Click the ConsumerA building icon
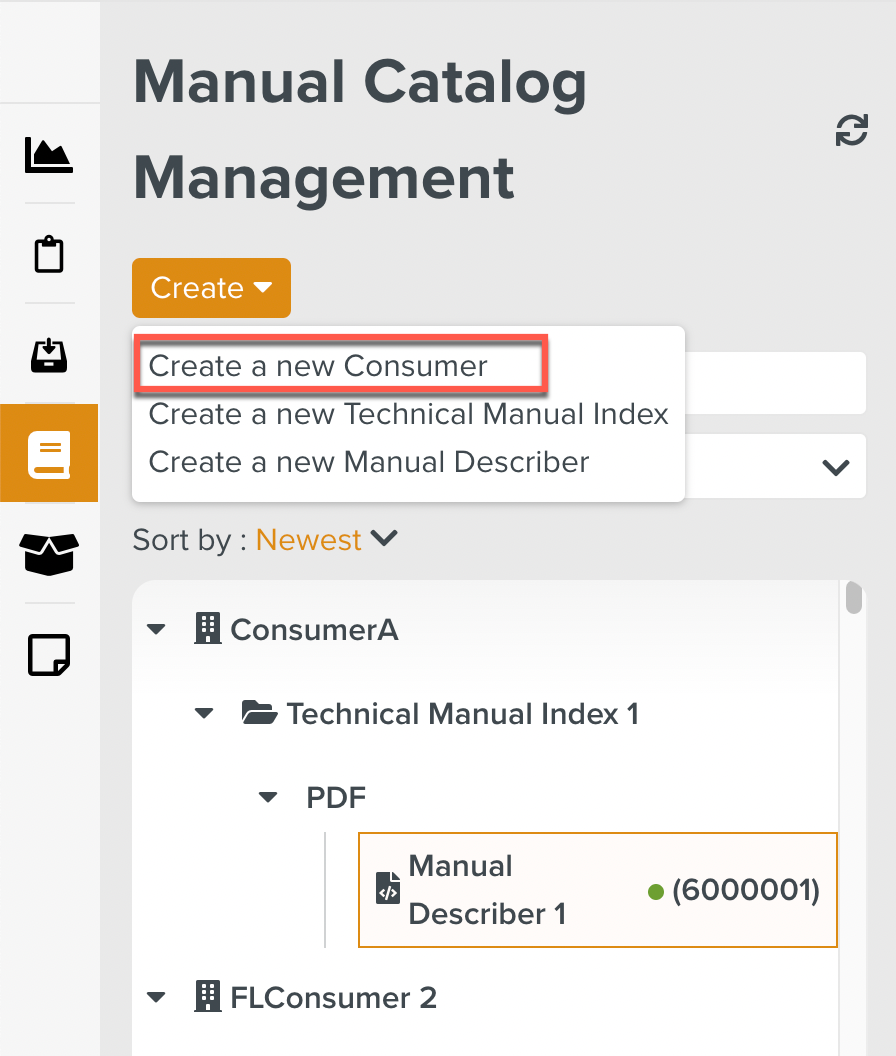This screenshot has width=896, height=1056. click(207, 629)
